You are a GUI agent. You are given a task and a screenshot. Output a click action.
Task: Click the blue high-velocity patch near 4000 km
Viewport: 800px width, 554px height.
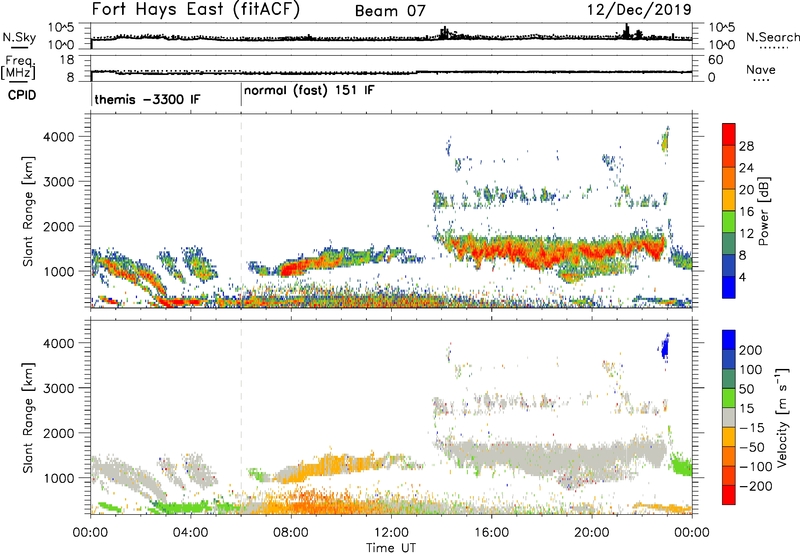click(x=664, y=347)
